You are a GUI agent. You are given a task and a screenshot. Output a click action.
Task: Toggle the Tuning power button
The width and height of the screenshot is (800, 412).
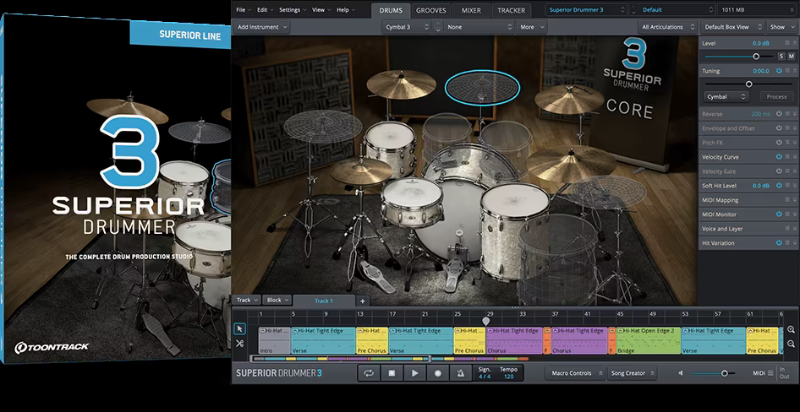point(779,71)
